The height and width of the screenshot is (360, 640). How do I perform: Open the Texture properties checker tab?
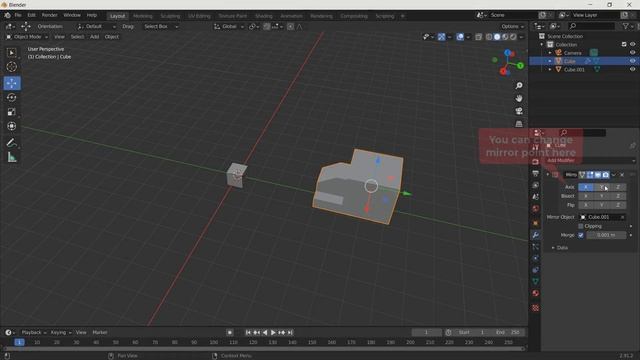click(536, 308)
